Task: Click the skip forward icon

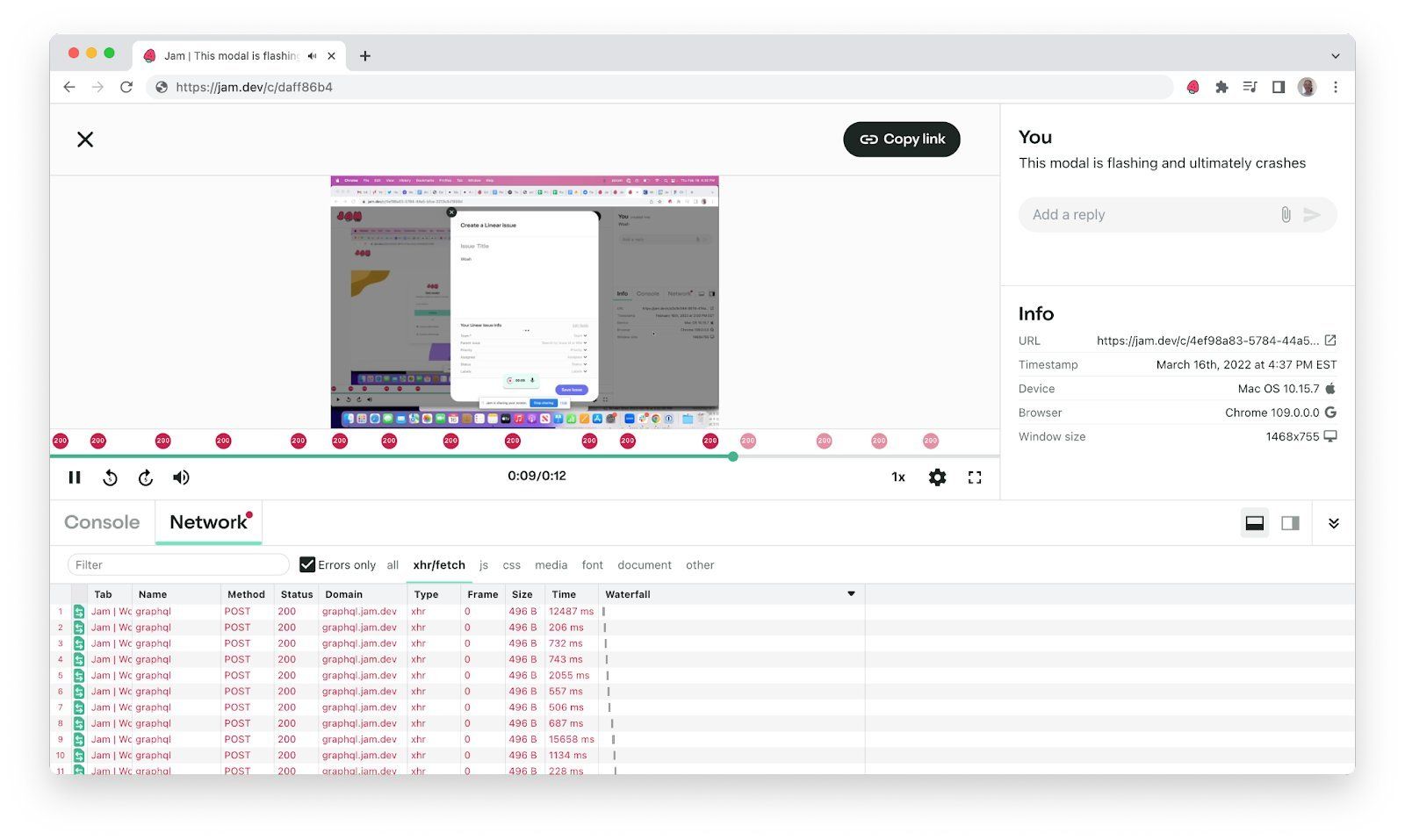Action: click(146, 477)
